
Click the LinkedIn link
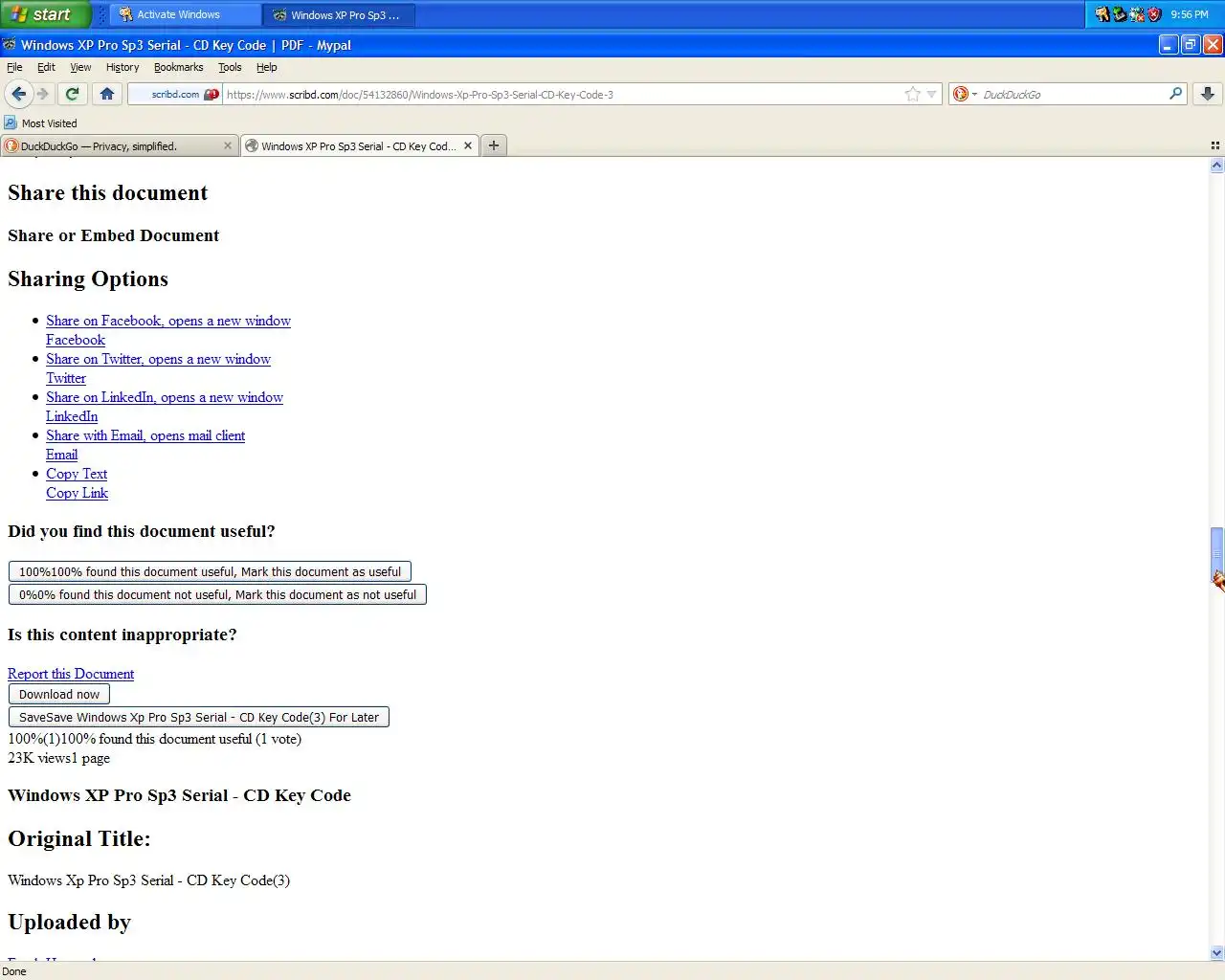click(x=72, y=416)
